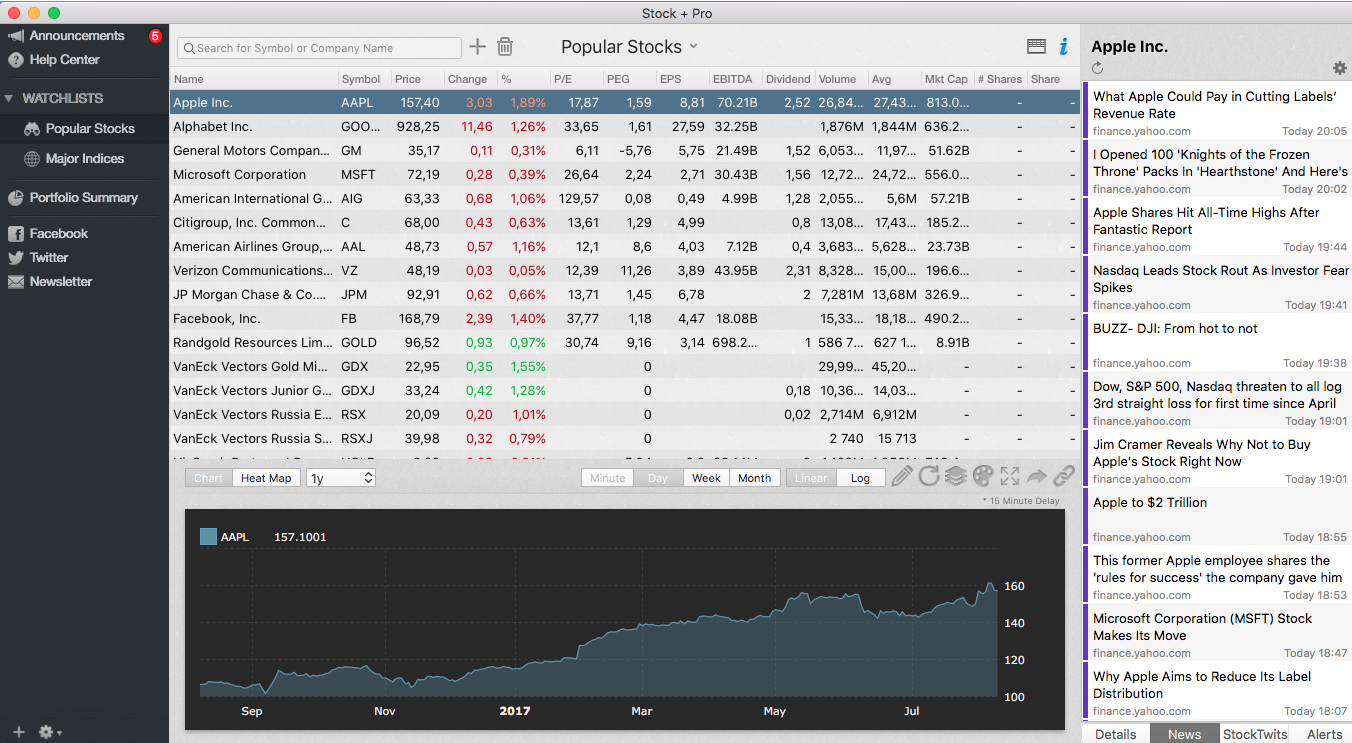Set chart scale to Linear
The height and width of the screenshot is (743, 1352).
811,478
